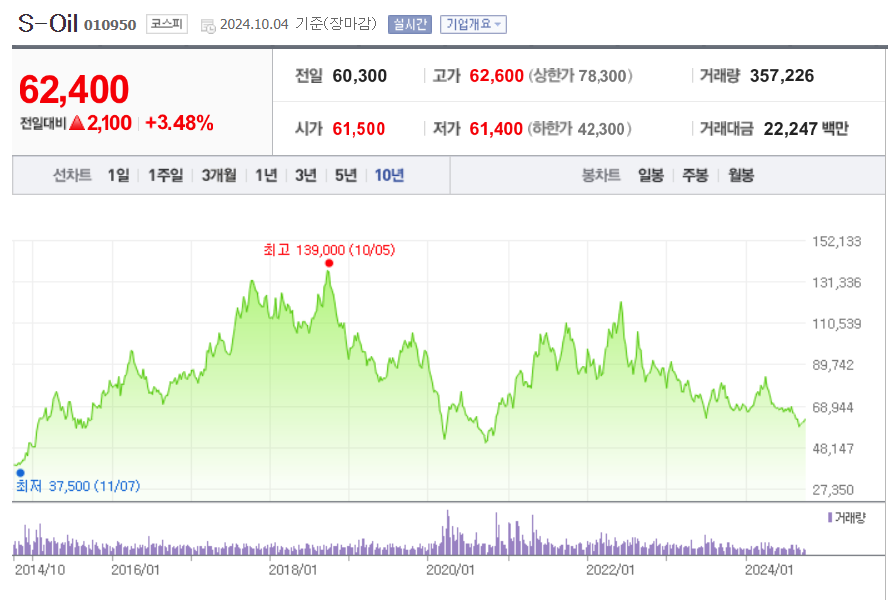Select the 3년 line chart period
The height and width of the screenshot is (600, 888).
coord(305,175)
